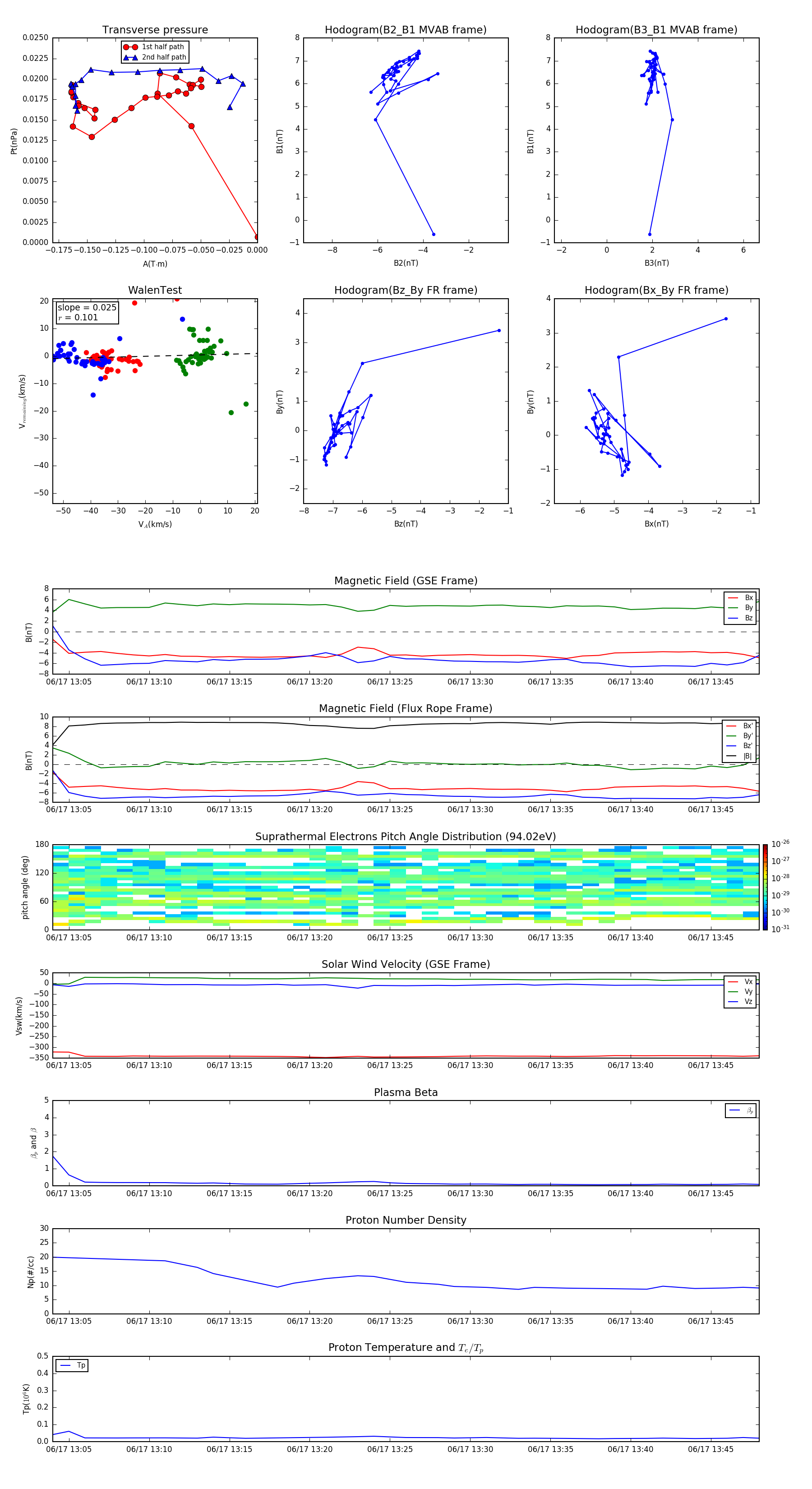
Task: Select the |B| entry in the Flux Rope legend
Action: [739, 756]
